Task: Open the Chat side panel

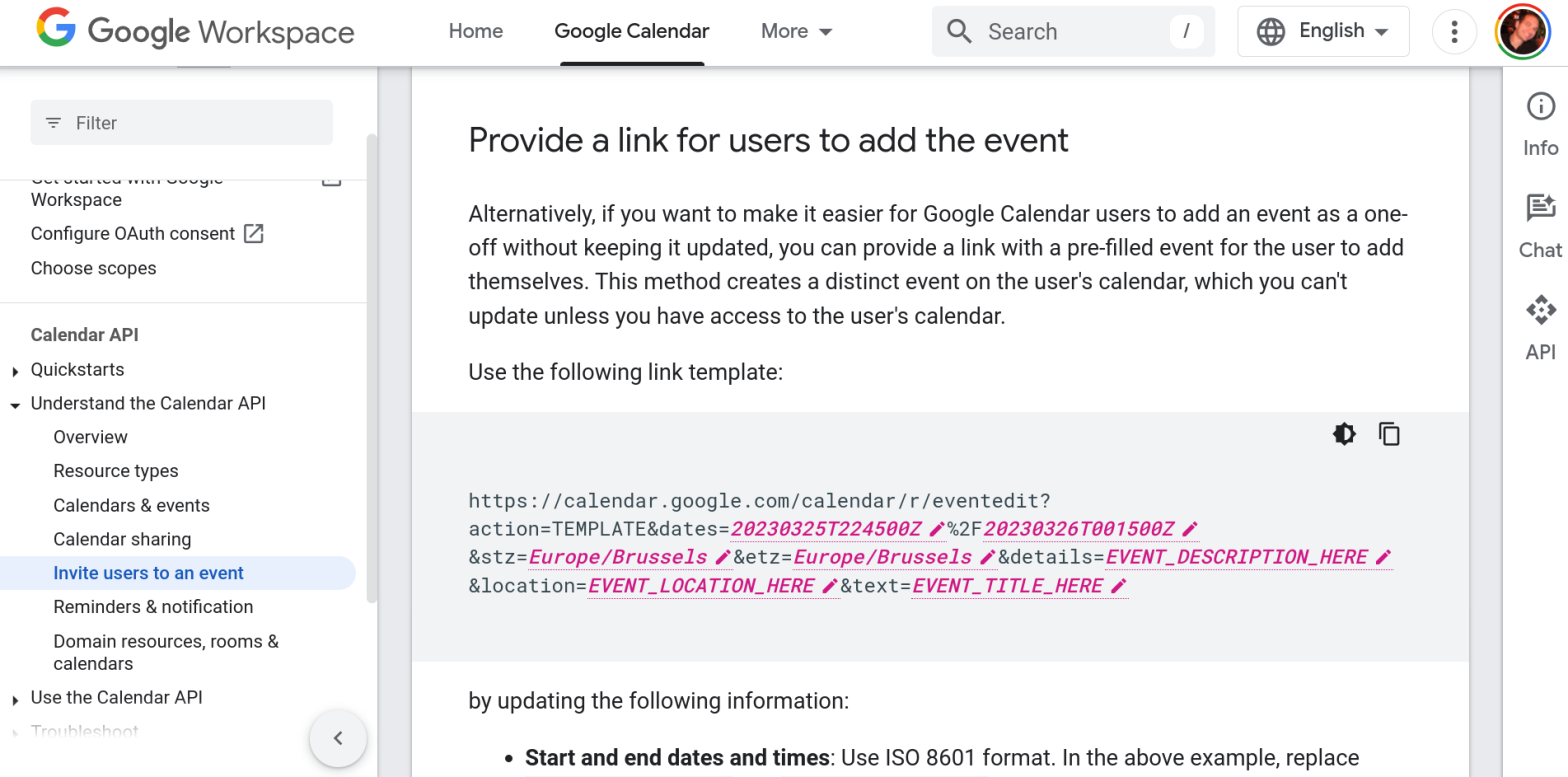Action: pyautogui.click(x=1540, y=226)
